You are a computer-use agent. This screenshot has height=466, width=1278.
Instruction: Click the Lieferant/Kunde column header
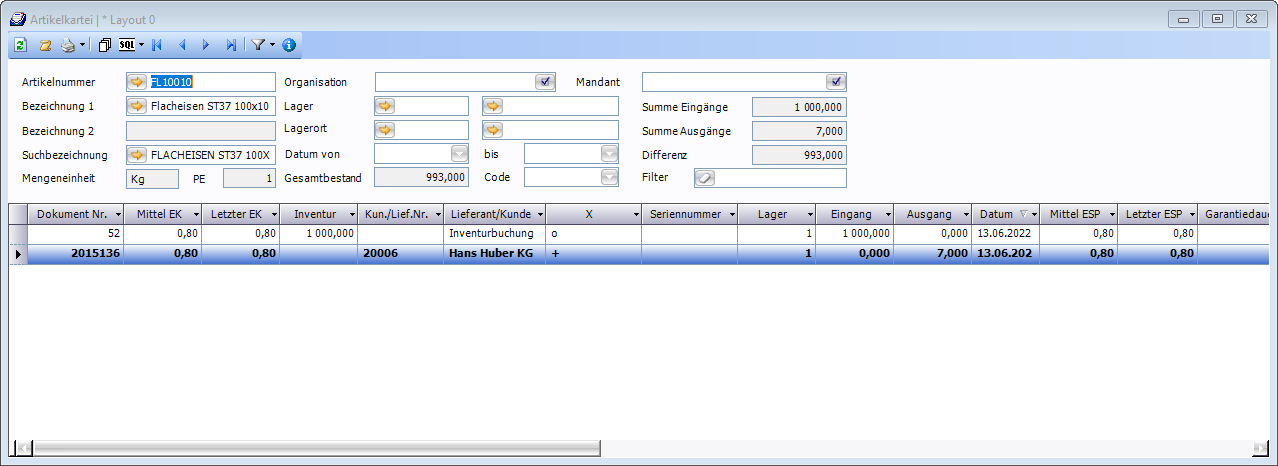click(x=490, y=214)
